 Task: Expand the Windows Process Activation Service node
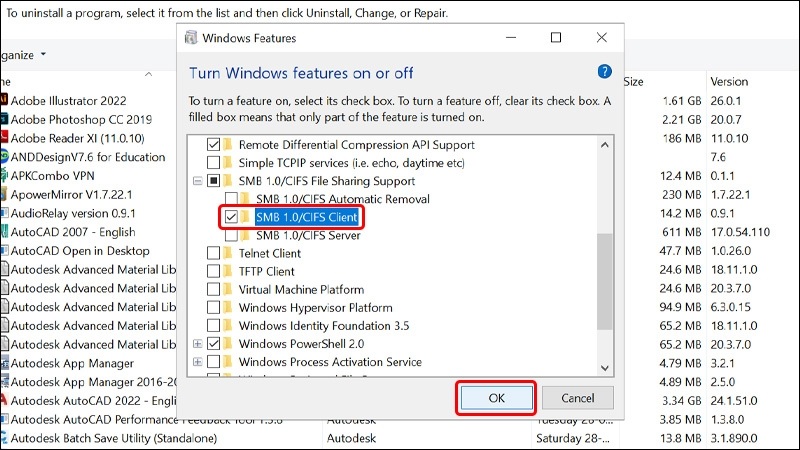(x=197, y=362)
